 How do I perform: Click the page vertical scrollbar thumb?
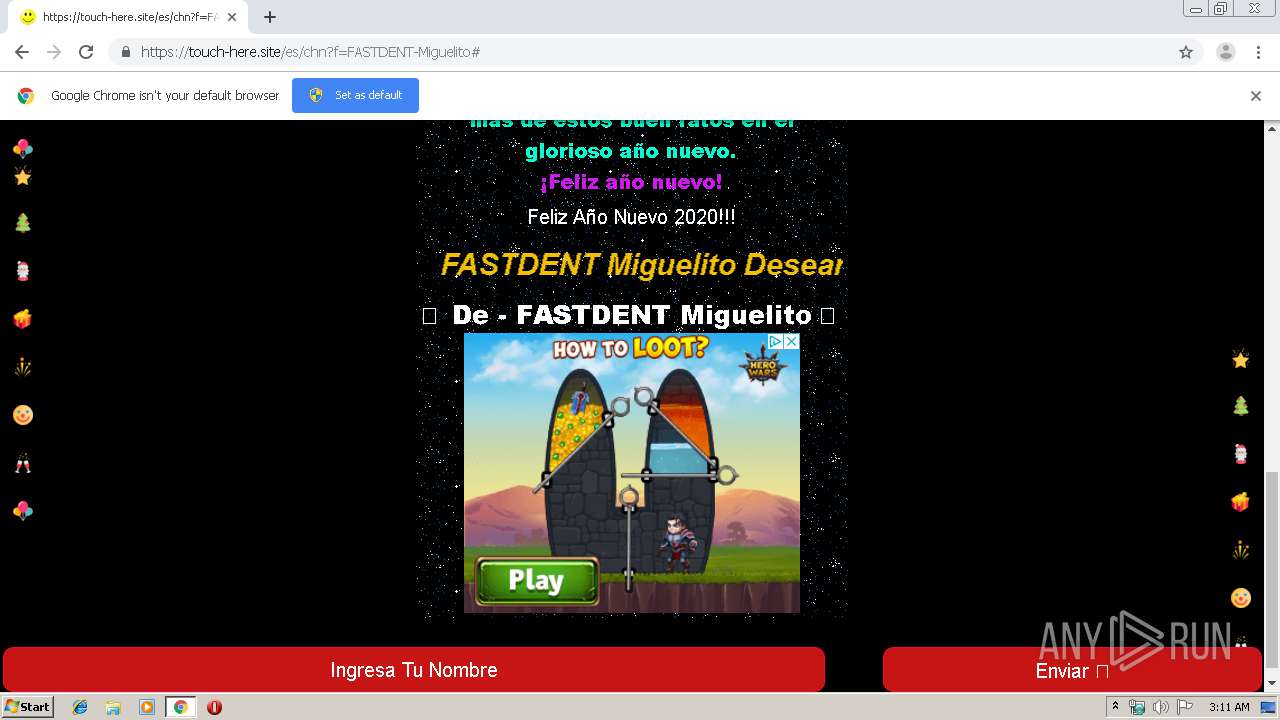click(1272, 568)
